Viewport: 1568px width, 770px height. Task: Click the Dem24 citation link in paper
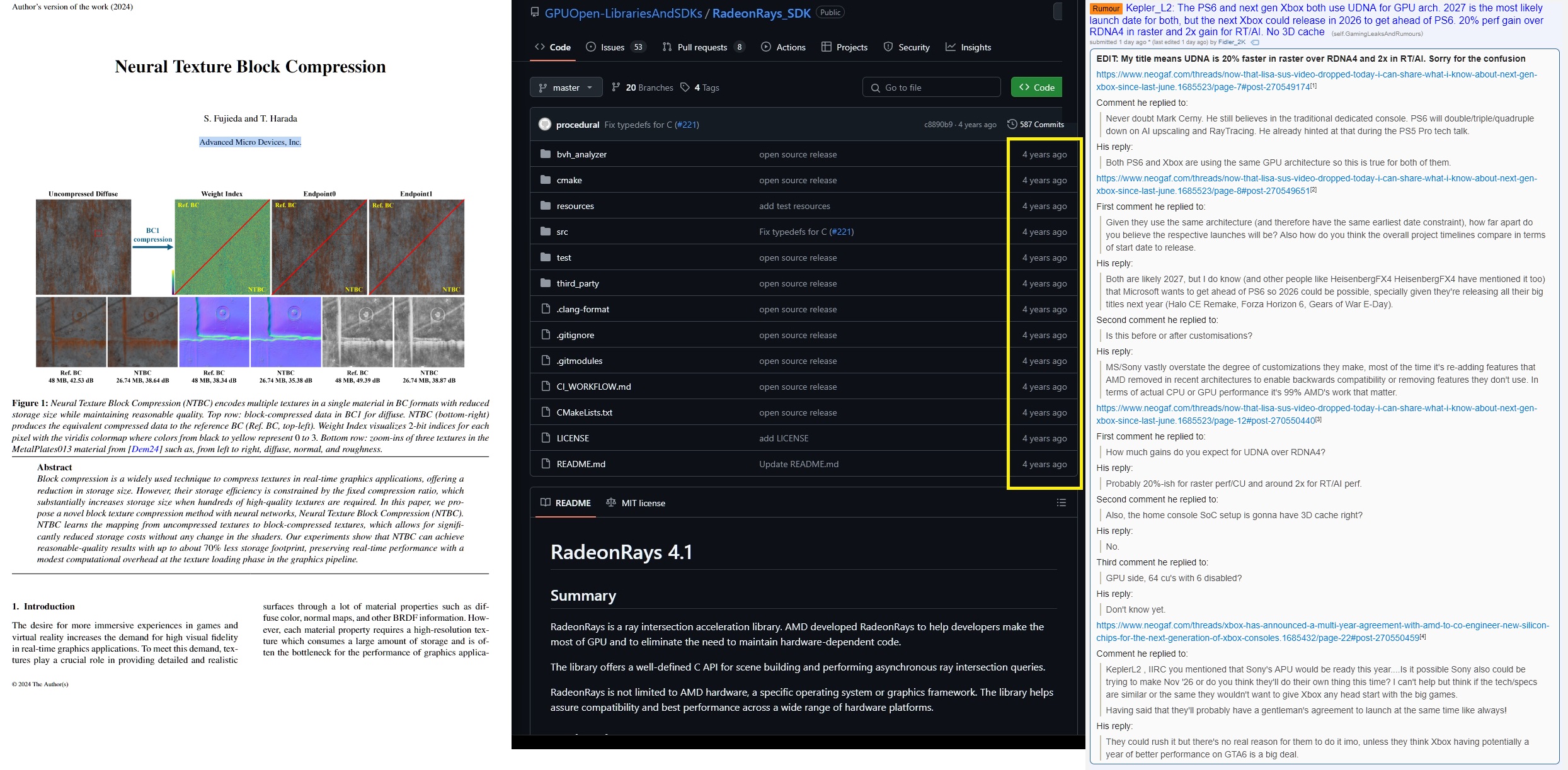[x=145, y=449]
